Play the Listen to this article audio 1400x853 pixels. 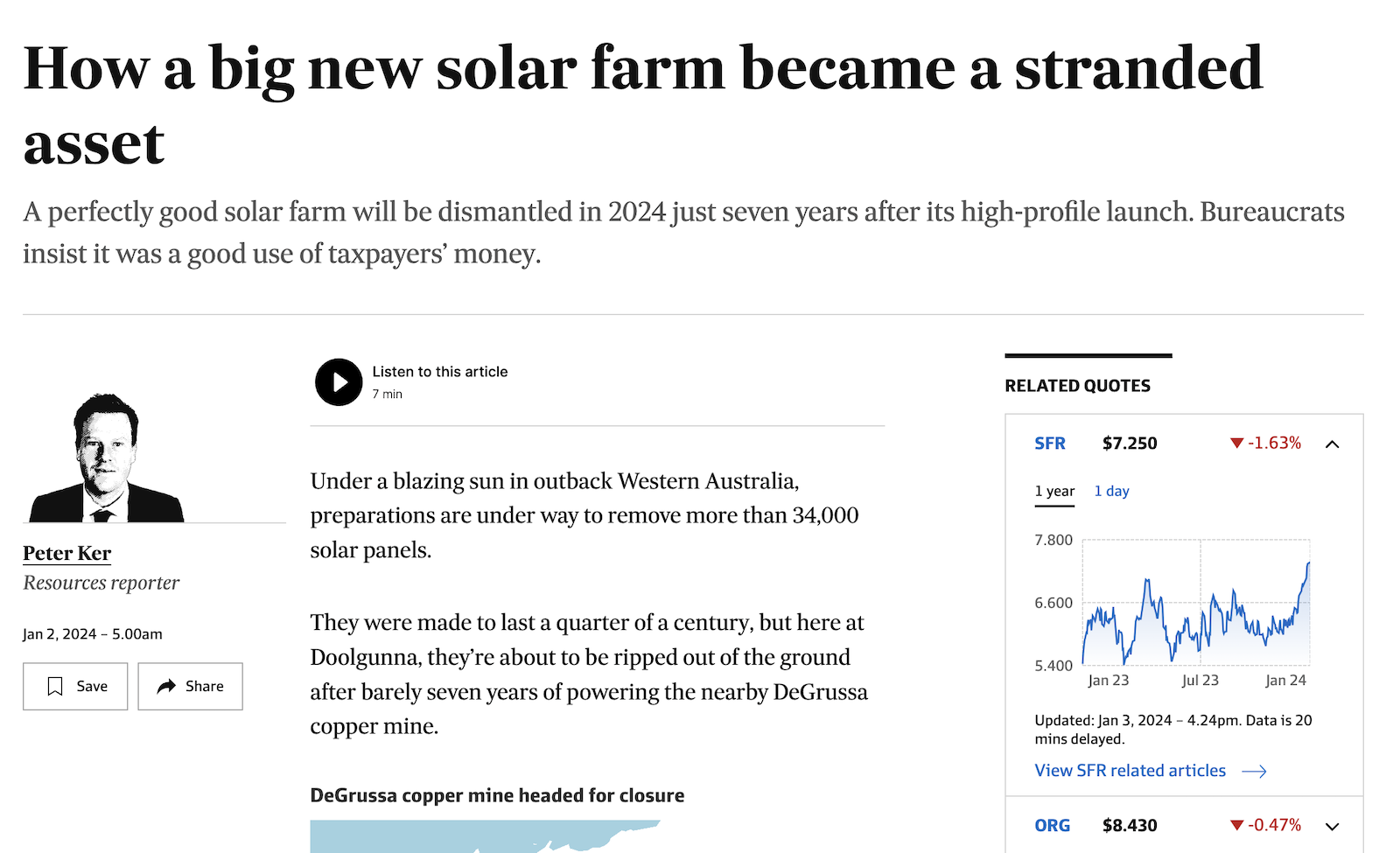click(339, 382)
